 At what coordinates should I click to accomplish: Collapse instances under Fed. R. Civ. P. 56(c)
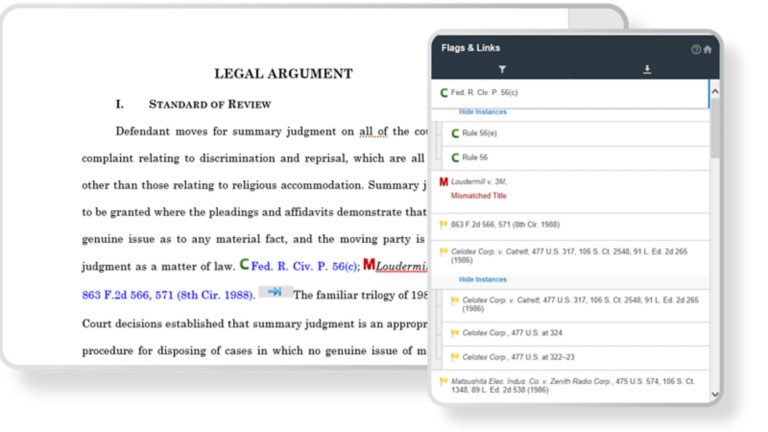482,112
